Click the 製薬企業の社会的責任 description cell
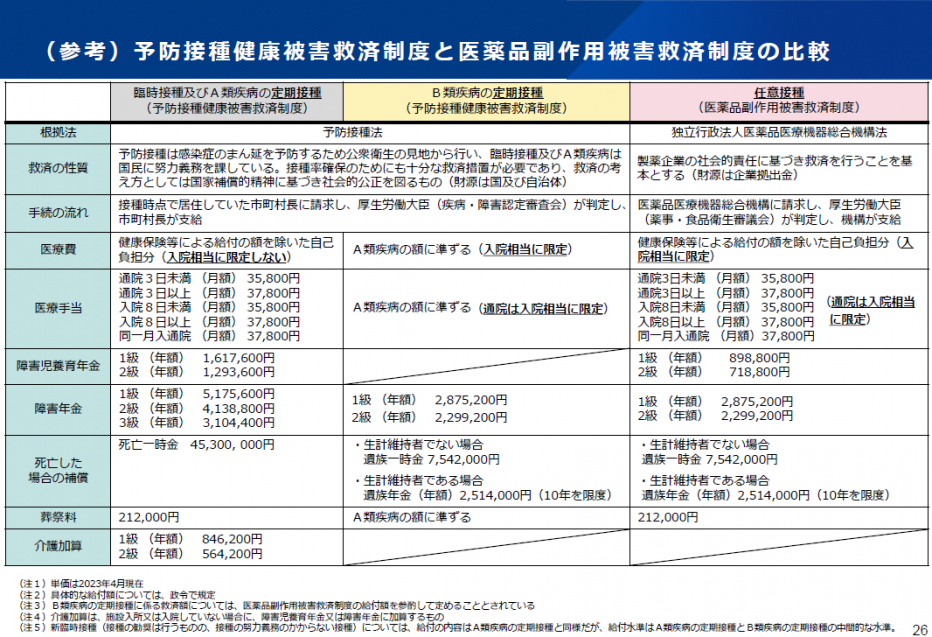The height and width of the screenshot is (637, 932). (x=779, y=169)
